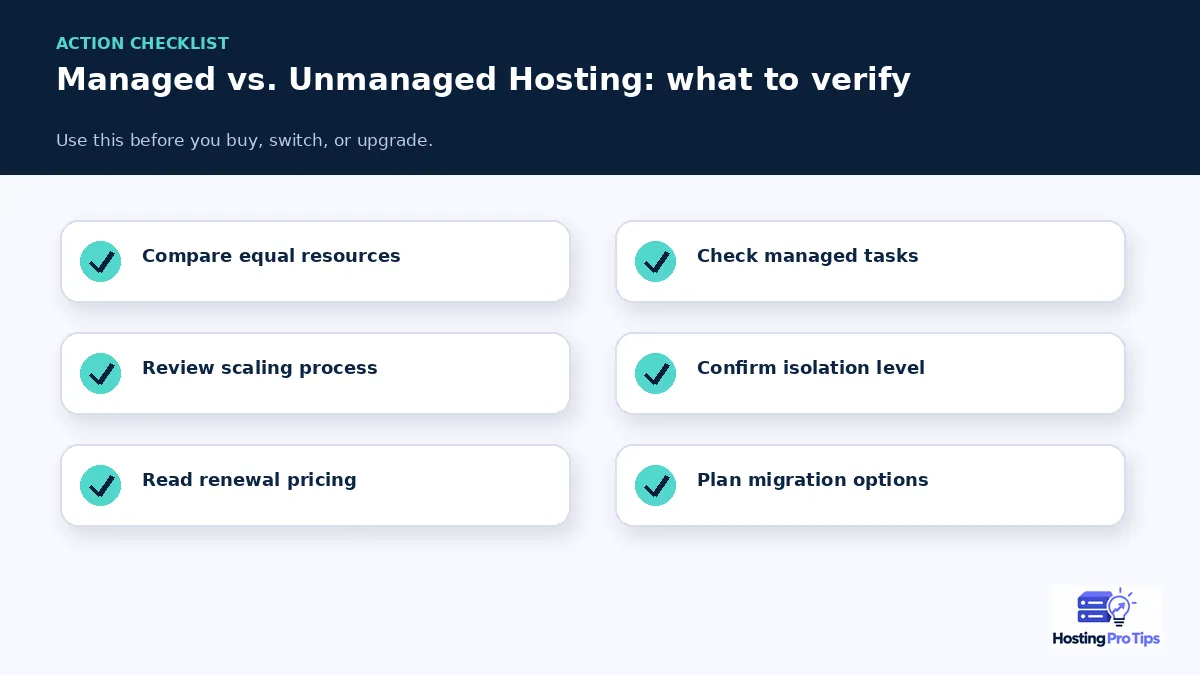Click the checkmark icon beside Confirm isolation level
This screenshot has height=675, width=1200.
pos(655,373)
